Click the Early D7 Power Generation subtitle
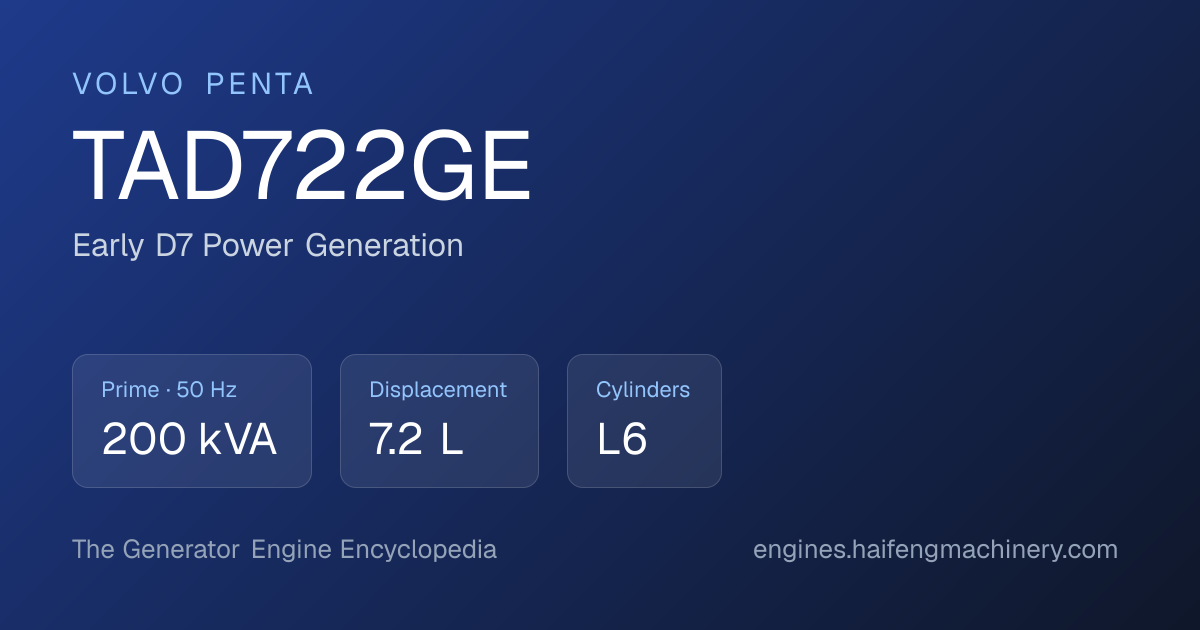This screenshot has width=1200, height=630. tap(268, 246)
